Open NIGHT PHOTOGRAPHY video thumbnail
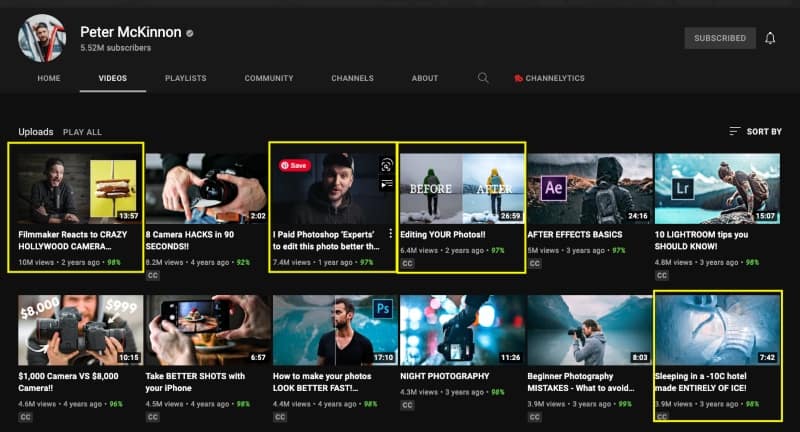 [x=462, y=329]
